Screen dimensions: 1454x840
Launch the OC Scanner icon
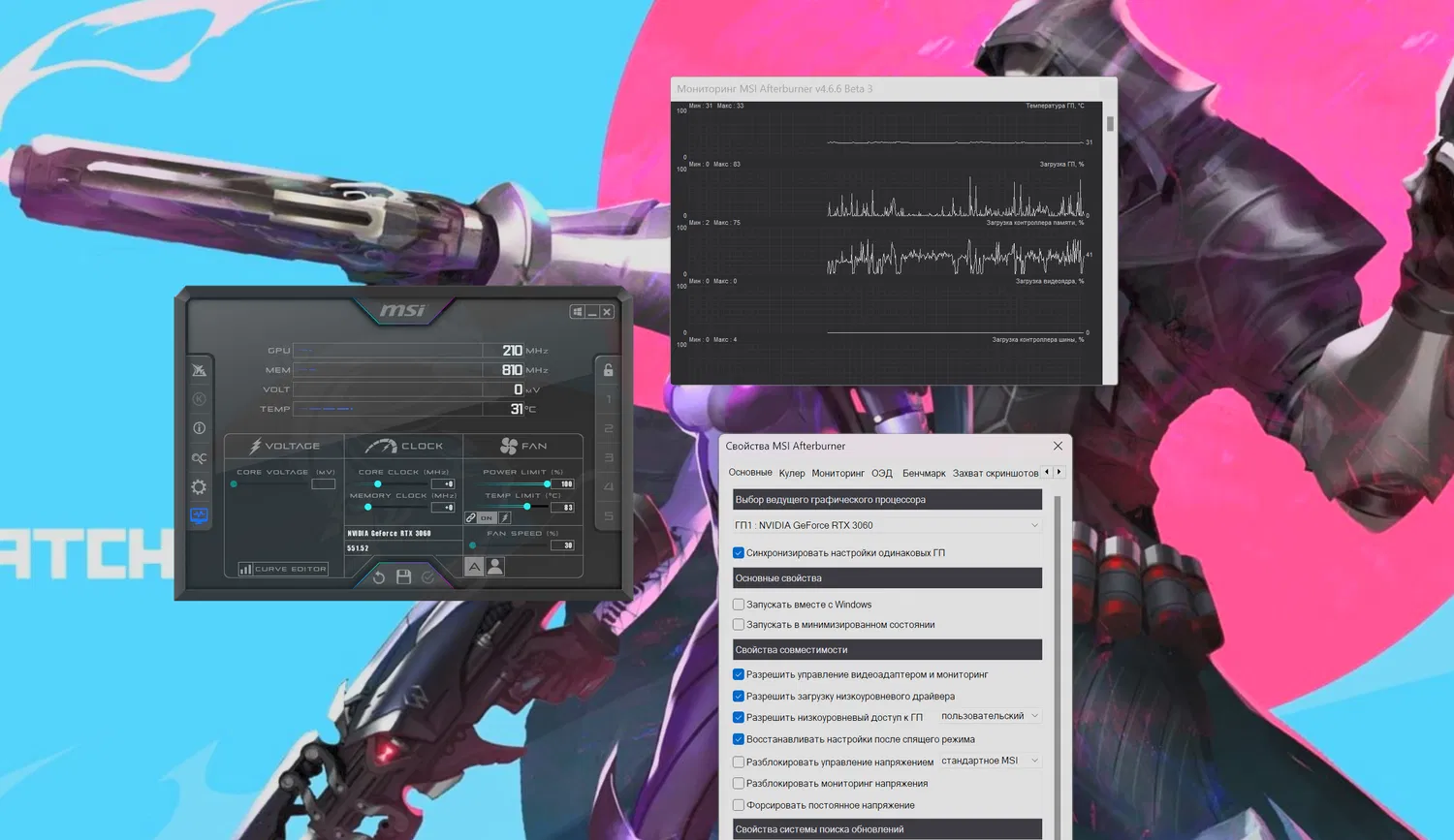click(199, 458)
